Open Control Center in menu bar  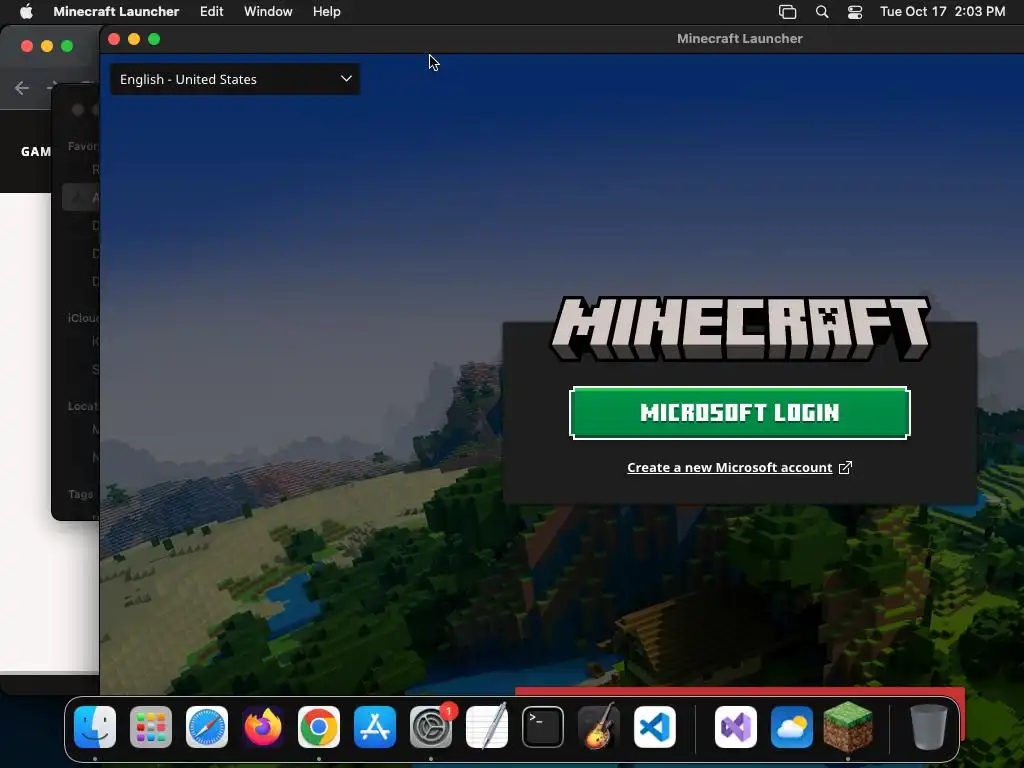coord(855,12)
